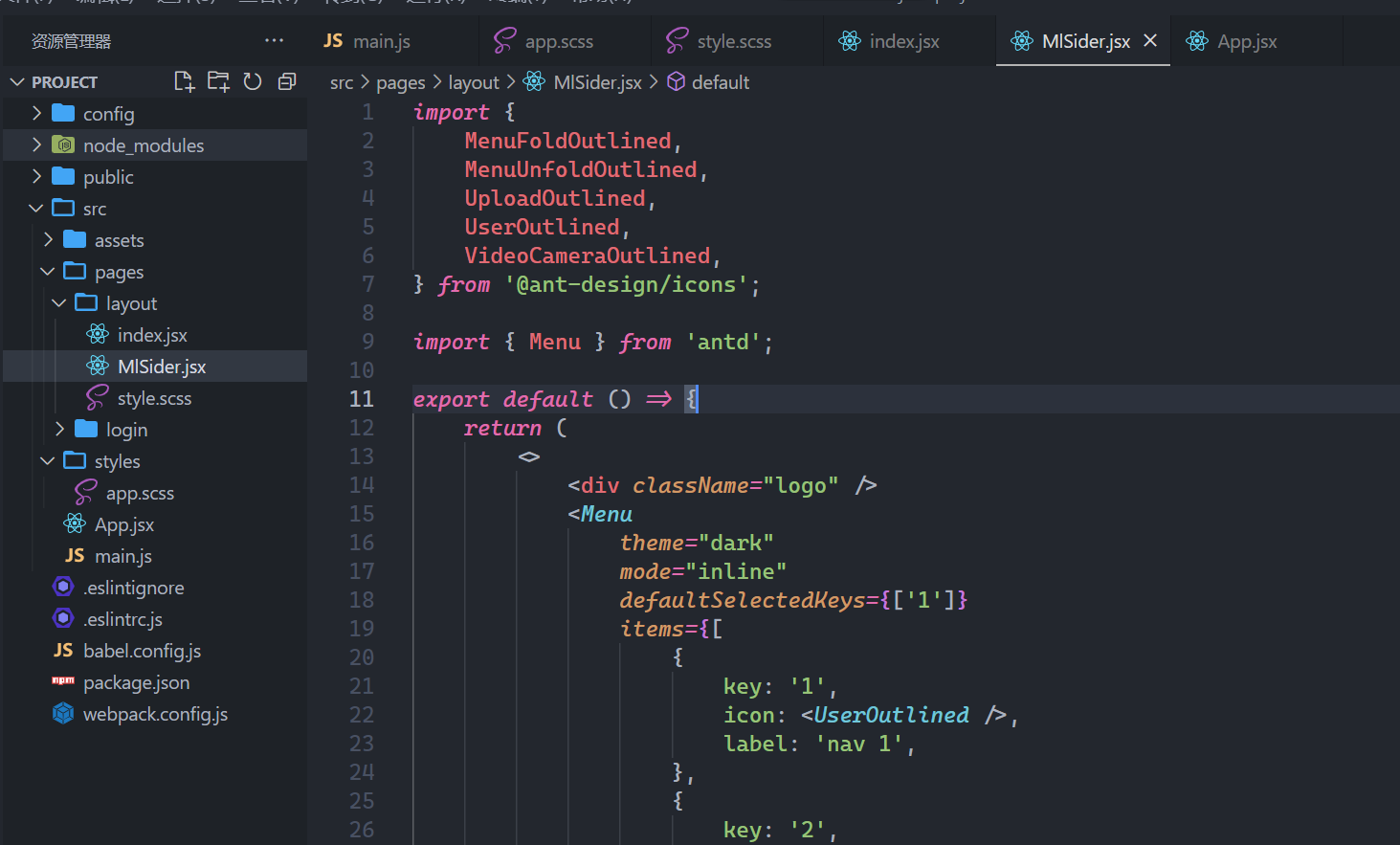The height and width of the screenshot is (845, 1400).
Task: Click the JS icon beside babel.config.js
Action: (63, 650)
